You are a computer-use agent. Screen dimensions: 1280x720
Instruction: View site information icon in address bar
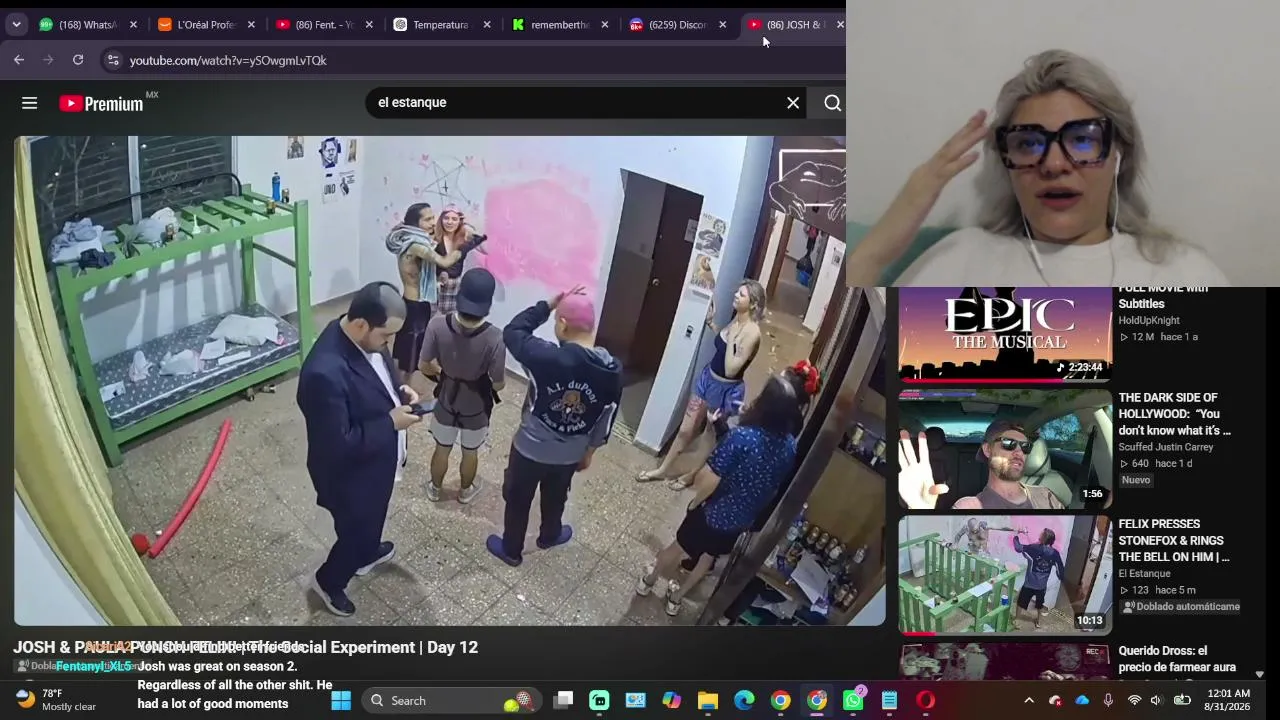point(112,60)
